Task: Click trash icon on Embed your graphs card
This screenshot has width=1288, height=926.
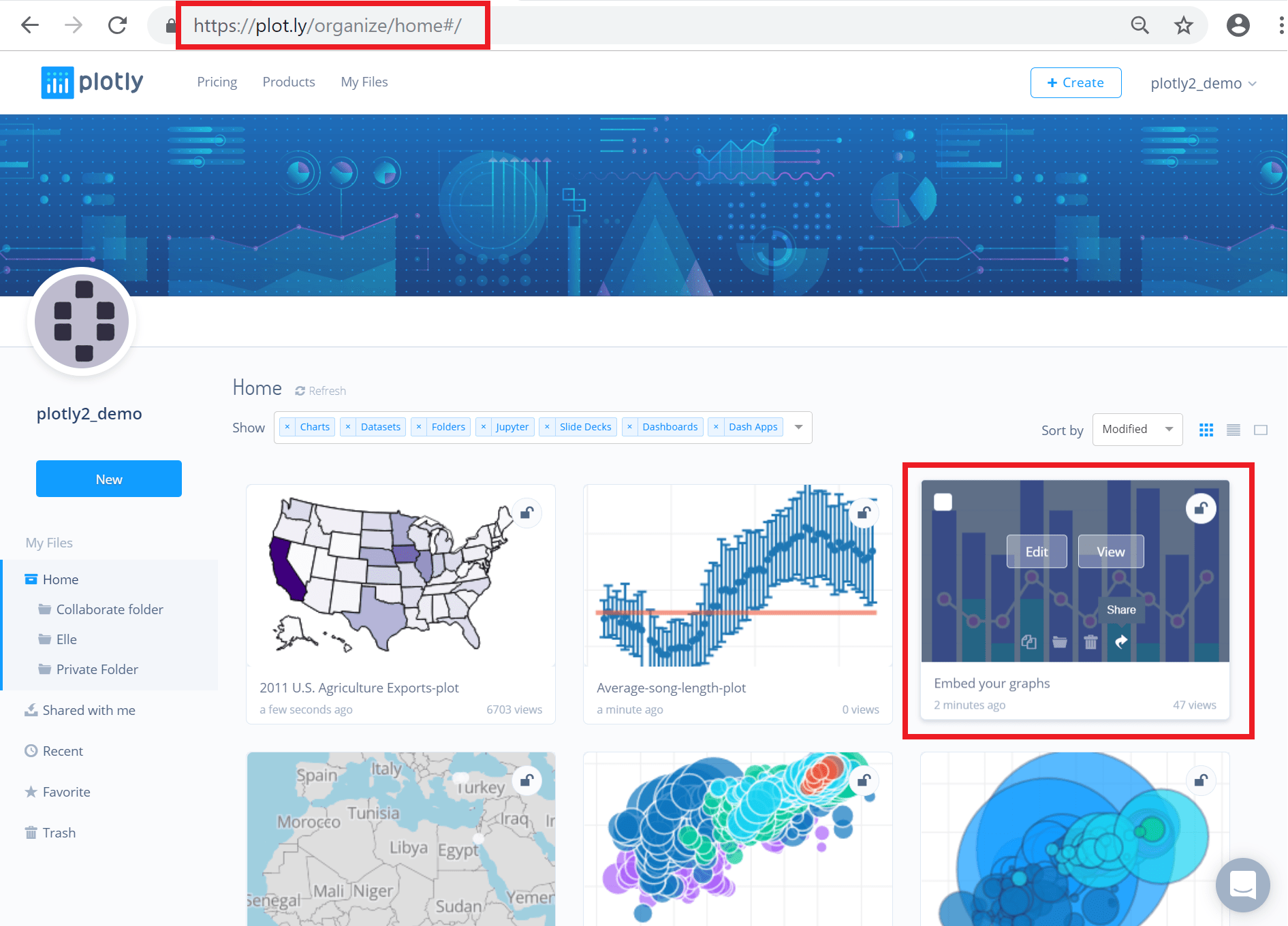Action: [x=1090, y=641]
